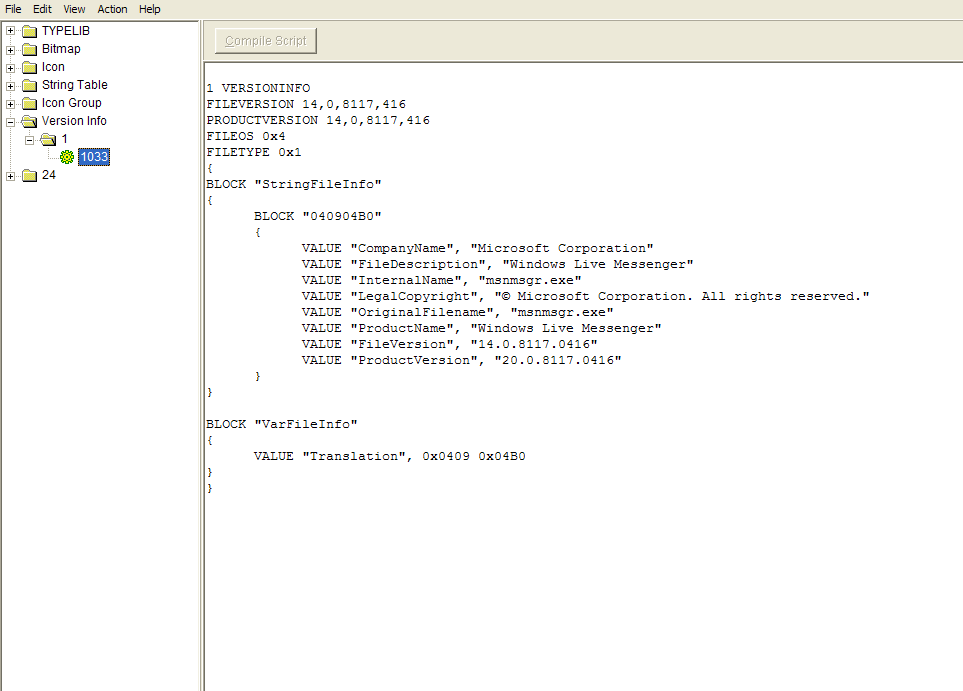
Task: Expand the String Table tree node
Action: pos(10,86)
